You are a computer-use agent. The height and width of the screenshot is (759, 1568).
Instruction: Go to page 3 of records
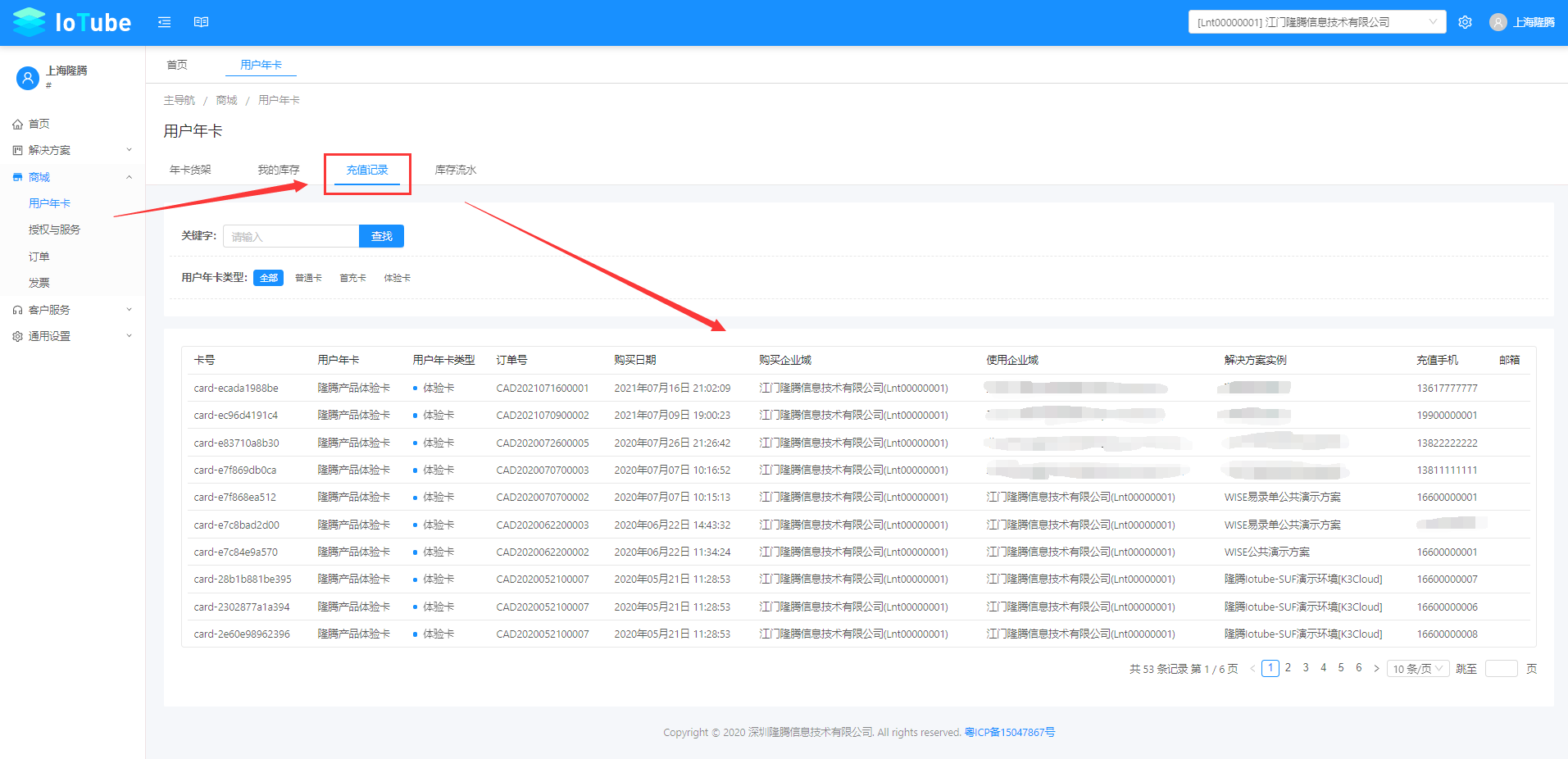point(1306,668)
